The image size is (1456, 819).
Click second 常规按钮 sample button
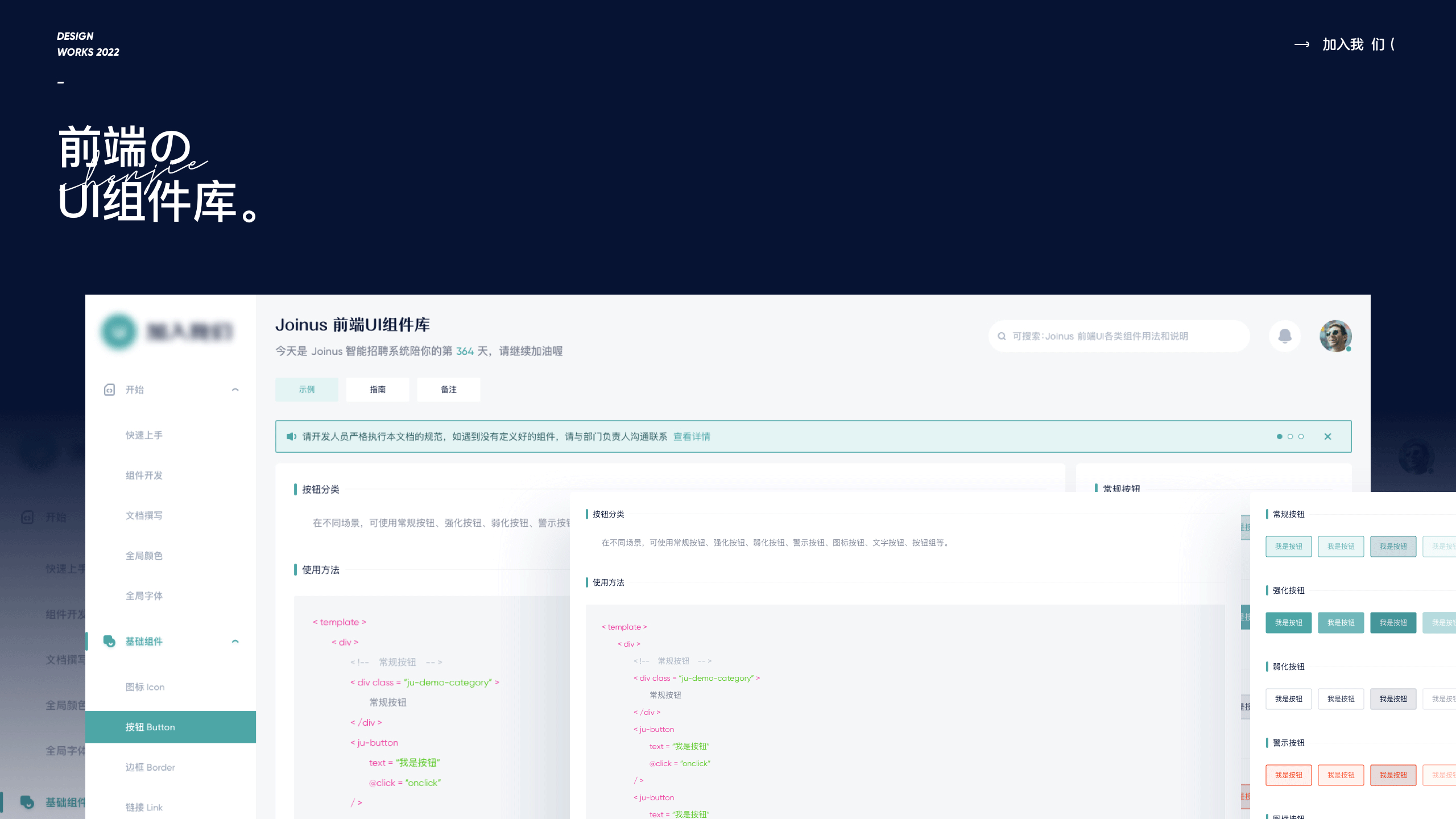tap(1341, 547)
